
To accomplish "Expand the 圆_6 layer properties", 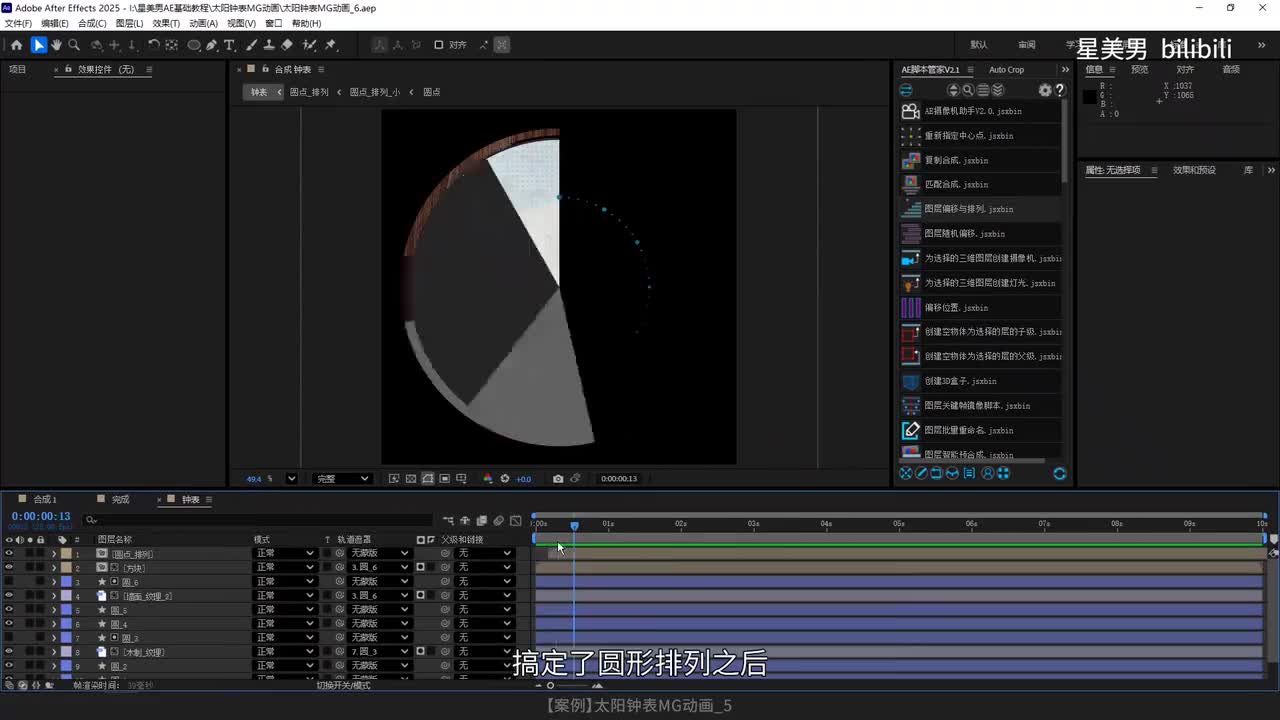I will [x=54, y=581].
